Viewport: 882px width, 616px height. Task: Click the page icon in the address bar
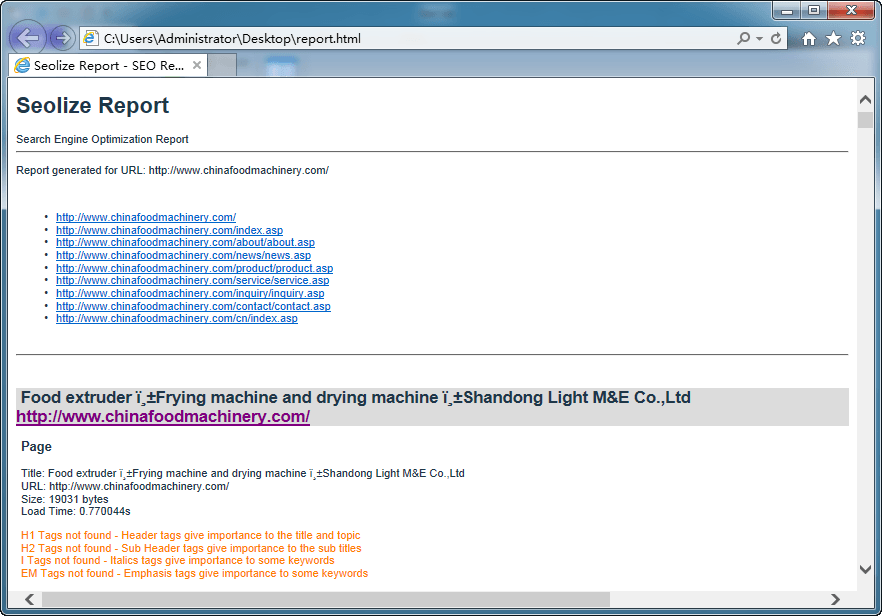point(90,38)
